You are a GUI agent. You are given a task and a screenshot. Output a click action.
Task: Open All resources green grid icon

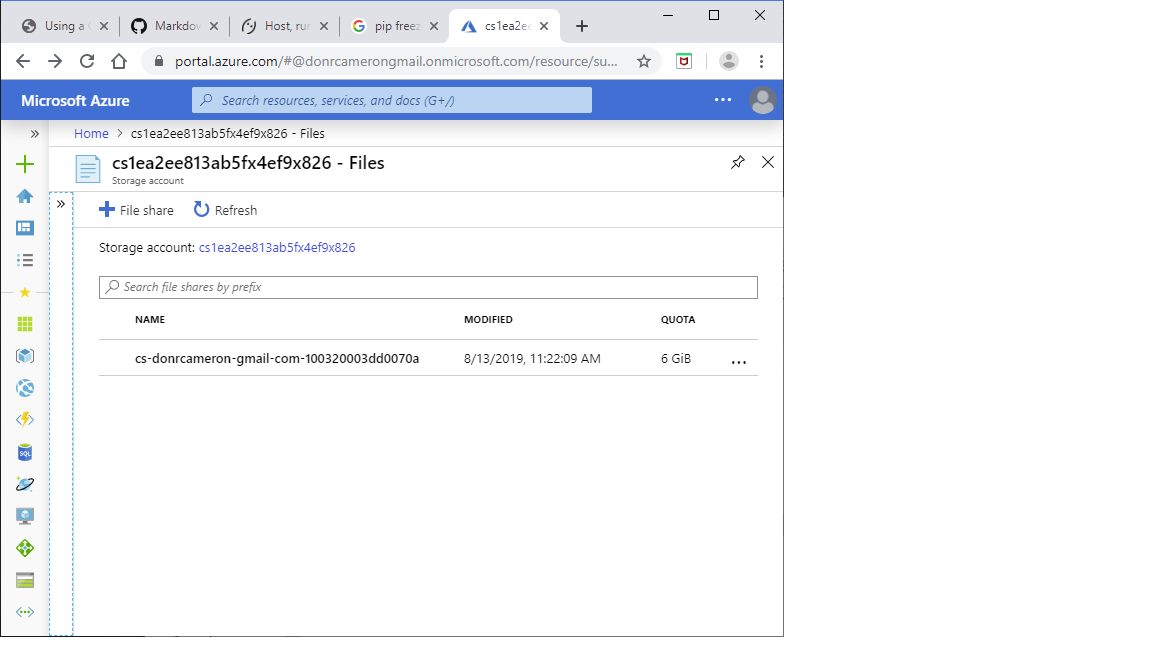pos(25,324)
